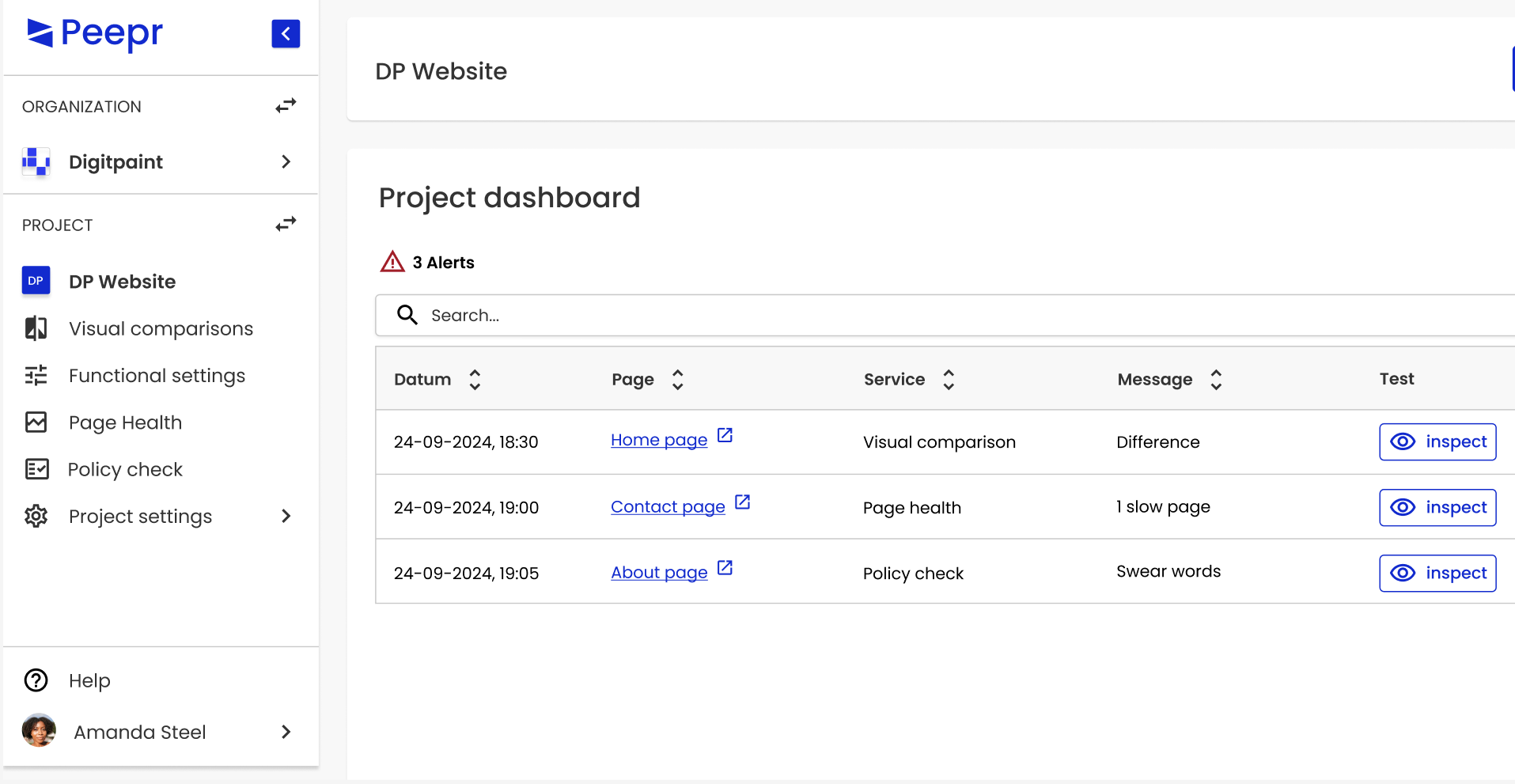Open Contact page external link icon

click(x=742, y=502)
